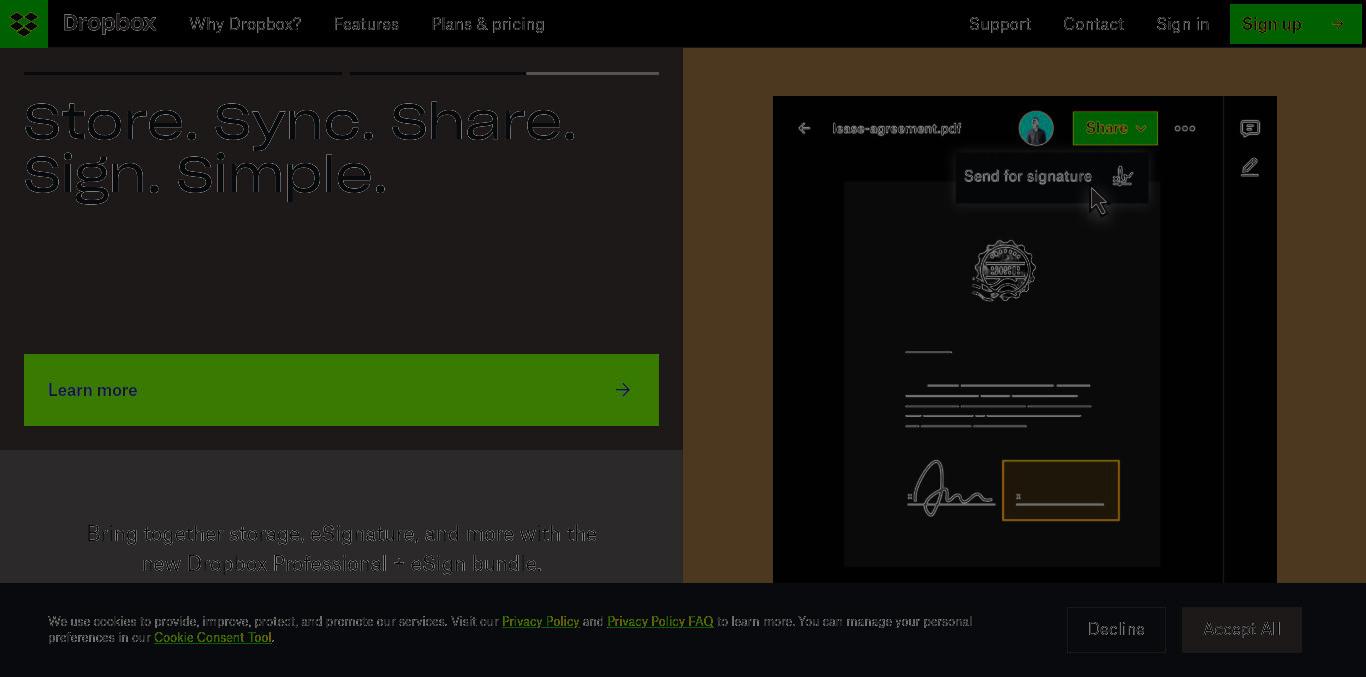Open the Privacy Policy FAQ link
The height and width of the screenshot is (677, 1366).
(x=660, y=621)
